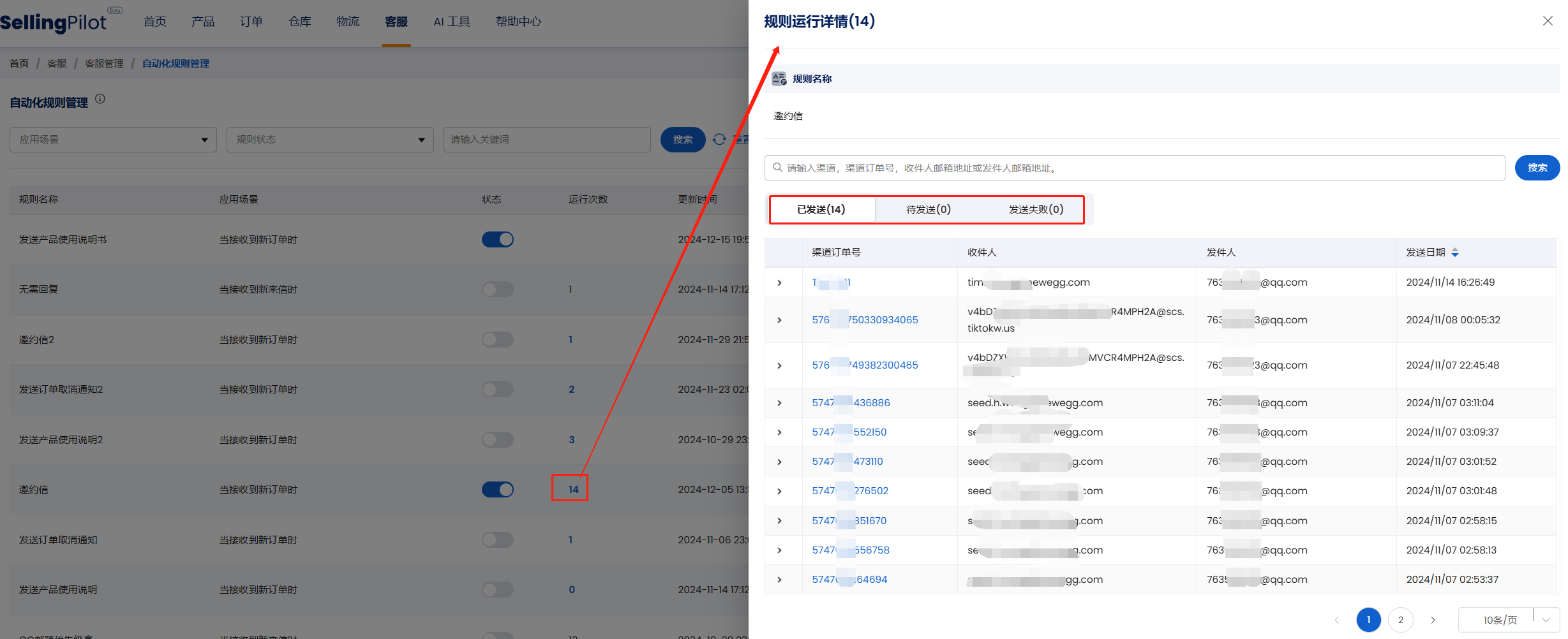Click the previous page arrow
Image resolution: width=1568 pixels, height=639 pixels.
[1336, 620]
